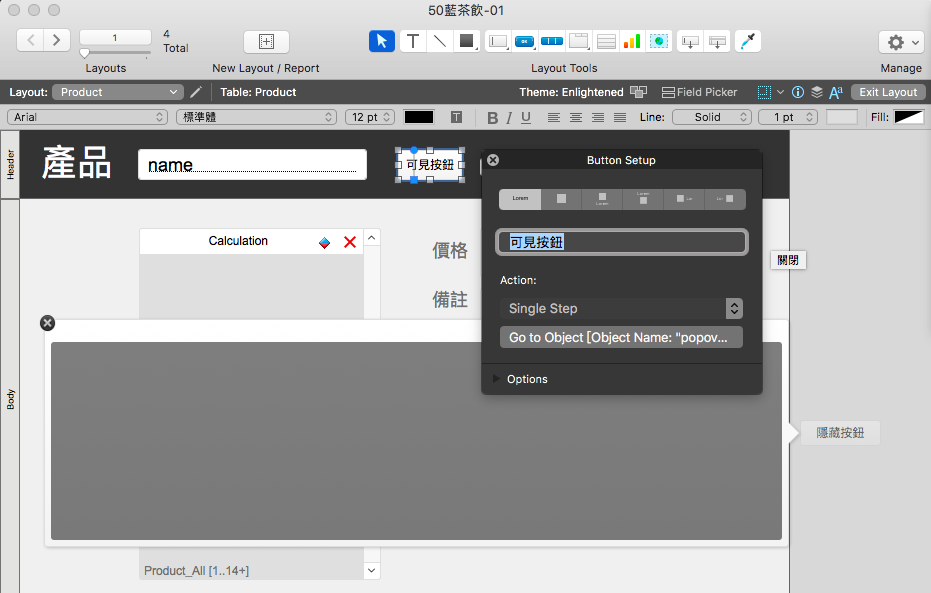Open the Arial font dropdown
The width and height of the screenshot is (931, 593).
pyautogui.click(x=87, y=117)
